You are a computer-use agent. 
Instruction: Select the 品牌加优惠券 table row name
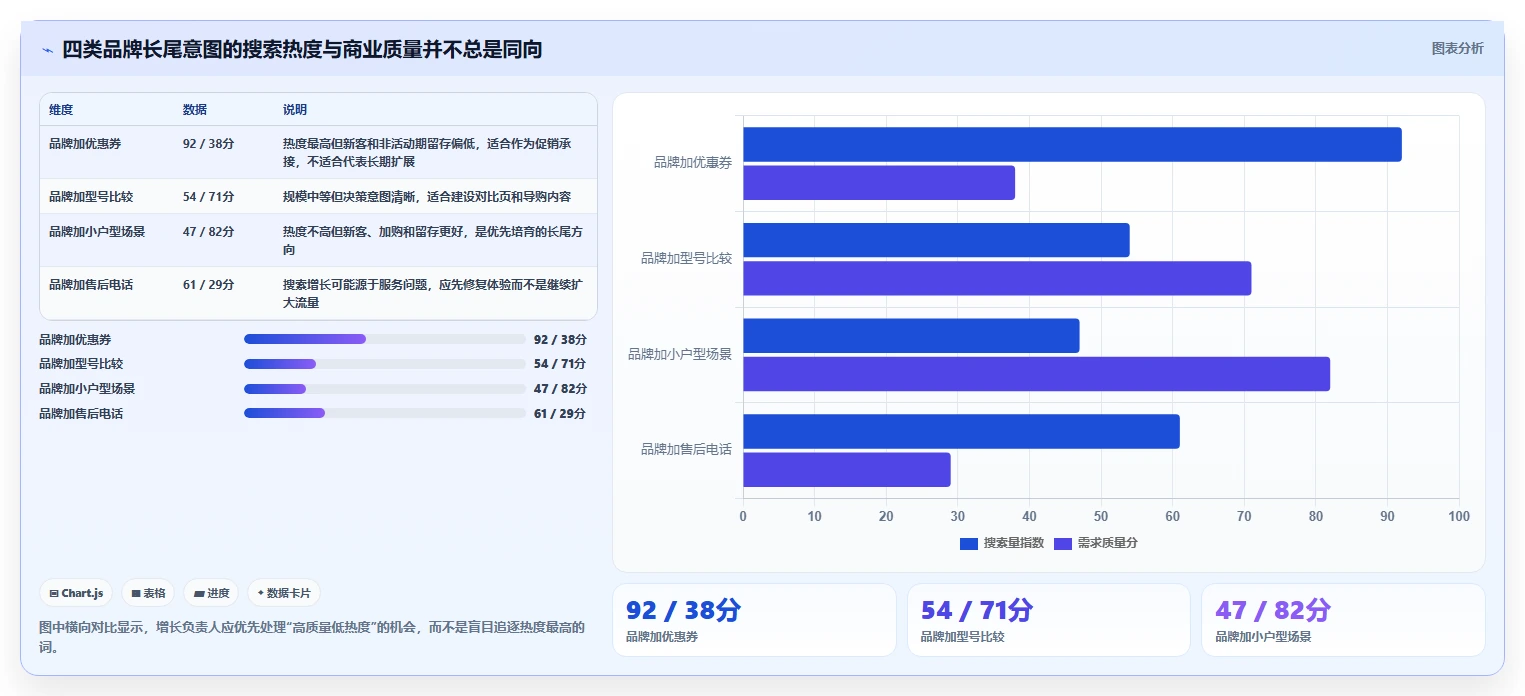click(x=85, y=144)
